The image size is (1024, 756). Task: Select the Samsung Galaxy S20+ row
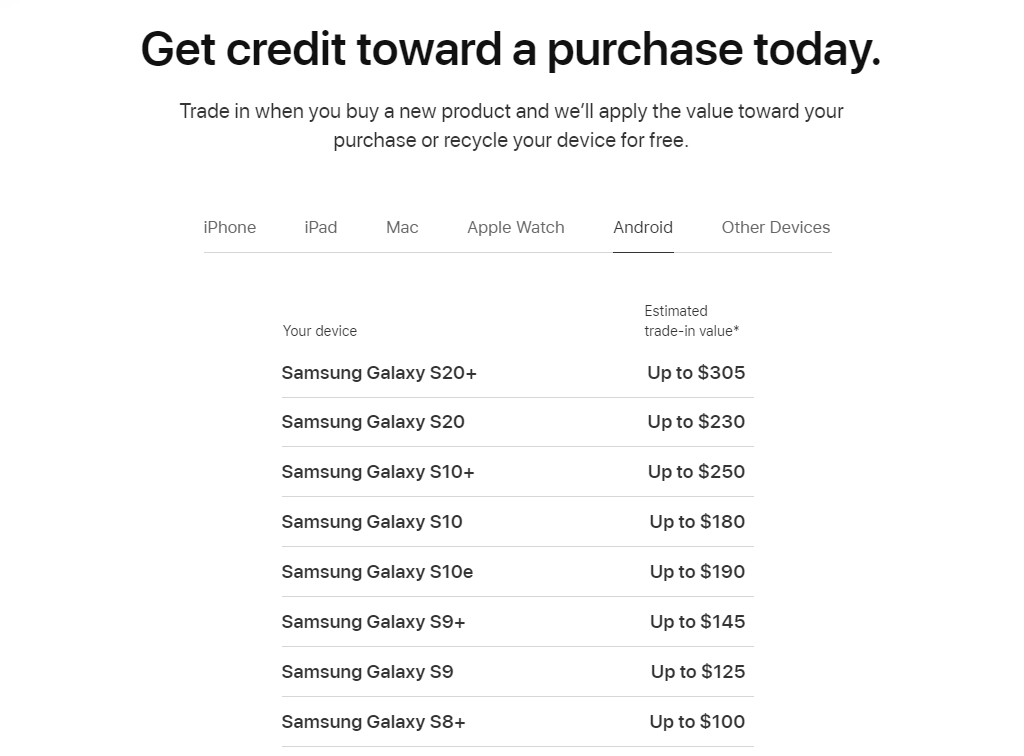379,372
